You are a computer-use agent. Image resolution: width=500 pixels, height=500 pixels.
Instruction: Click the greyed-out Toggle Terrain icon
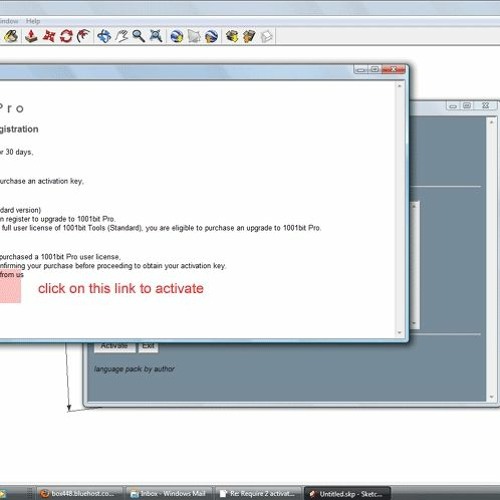[194, 36]
